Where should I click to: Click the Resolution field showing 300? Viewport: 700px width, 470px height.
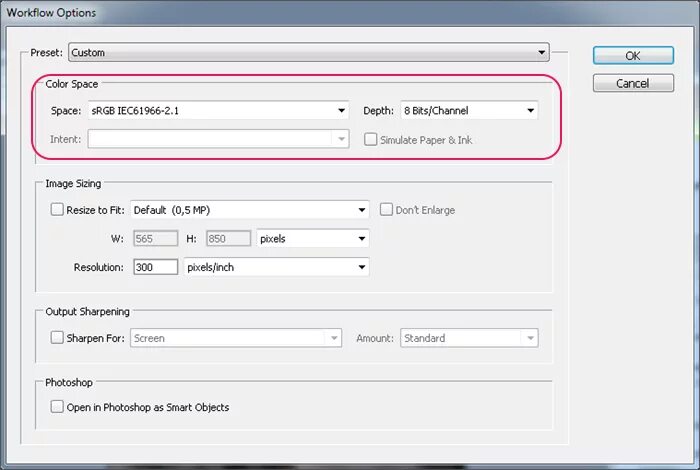click(x=155, y=267)
